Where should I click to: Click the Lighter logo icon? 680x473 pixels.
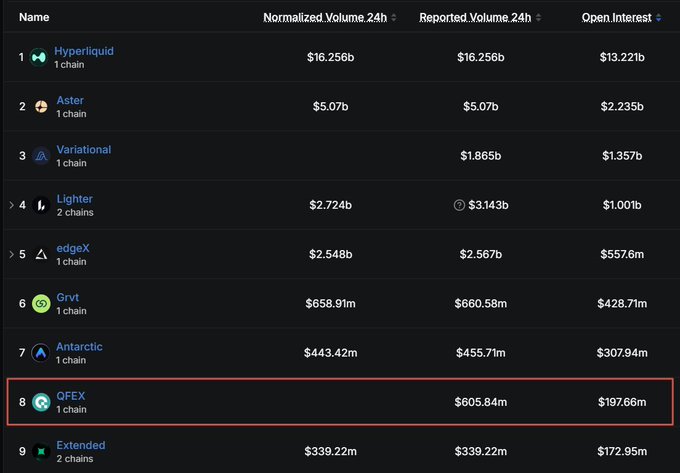click(x=41, y=205)
